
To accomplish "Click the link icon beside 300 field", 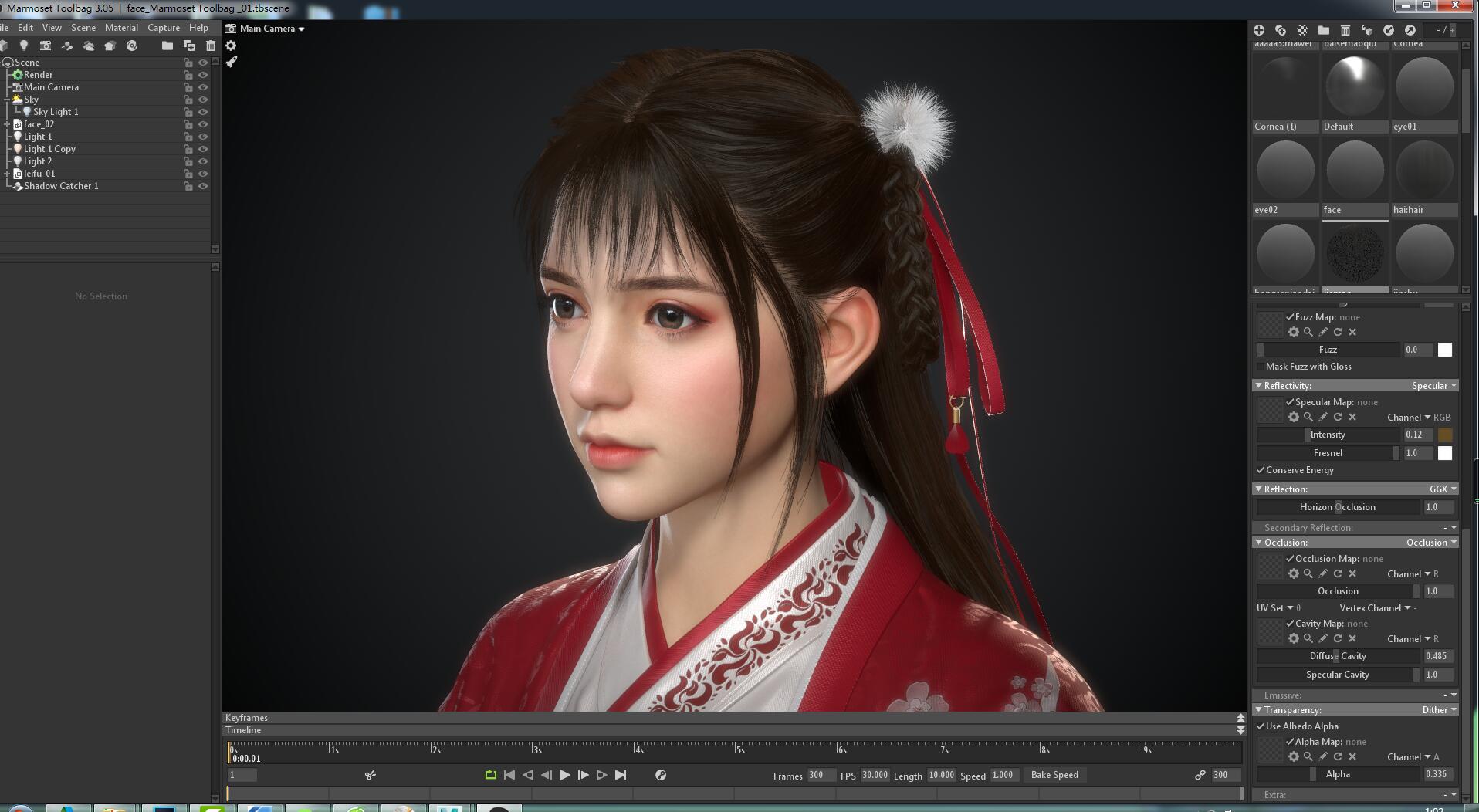I will tap(1200, 775).
